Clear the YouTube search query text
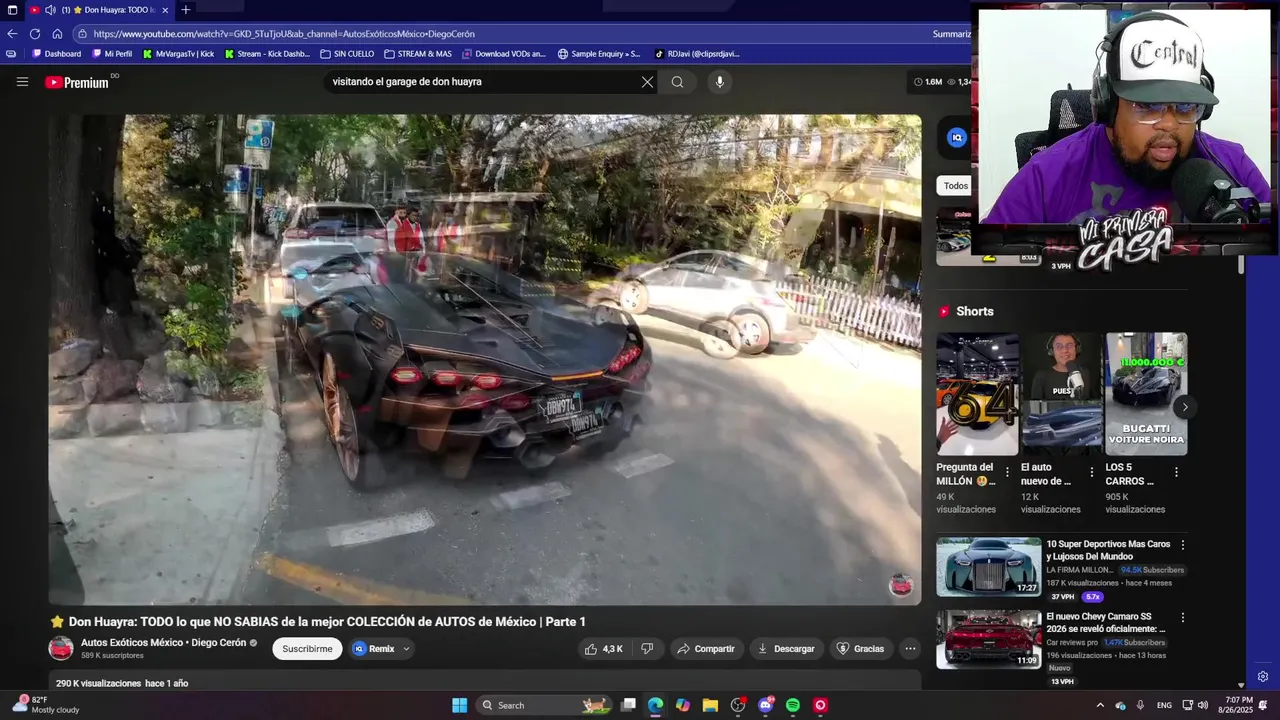 click(x=647, y=82)
